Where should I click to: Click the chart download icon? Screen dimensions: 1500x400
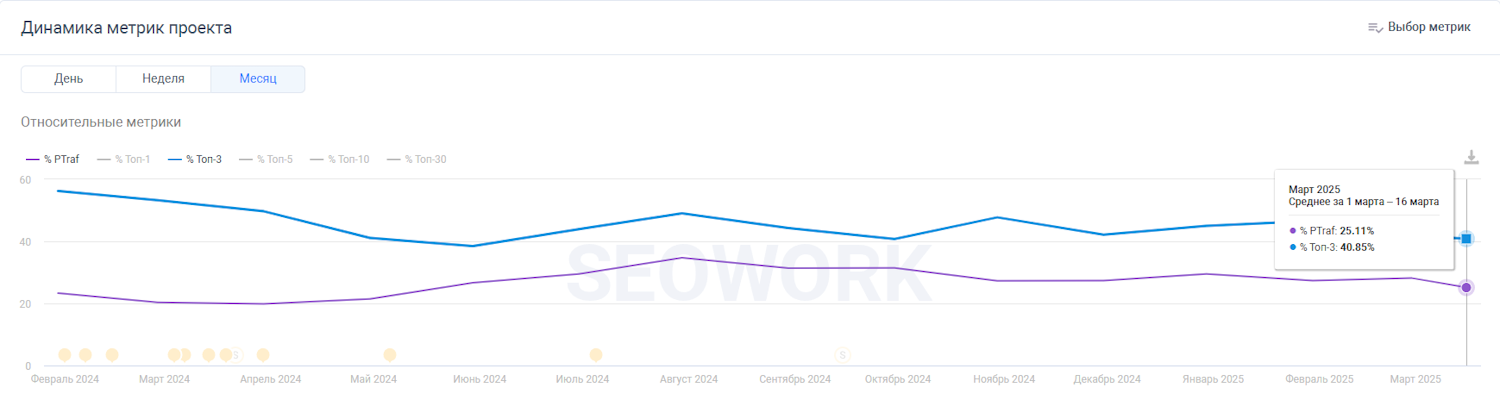(x=1471, y=158)
